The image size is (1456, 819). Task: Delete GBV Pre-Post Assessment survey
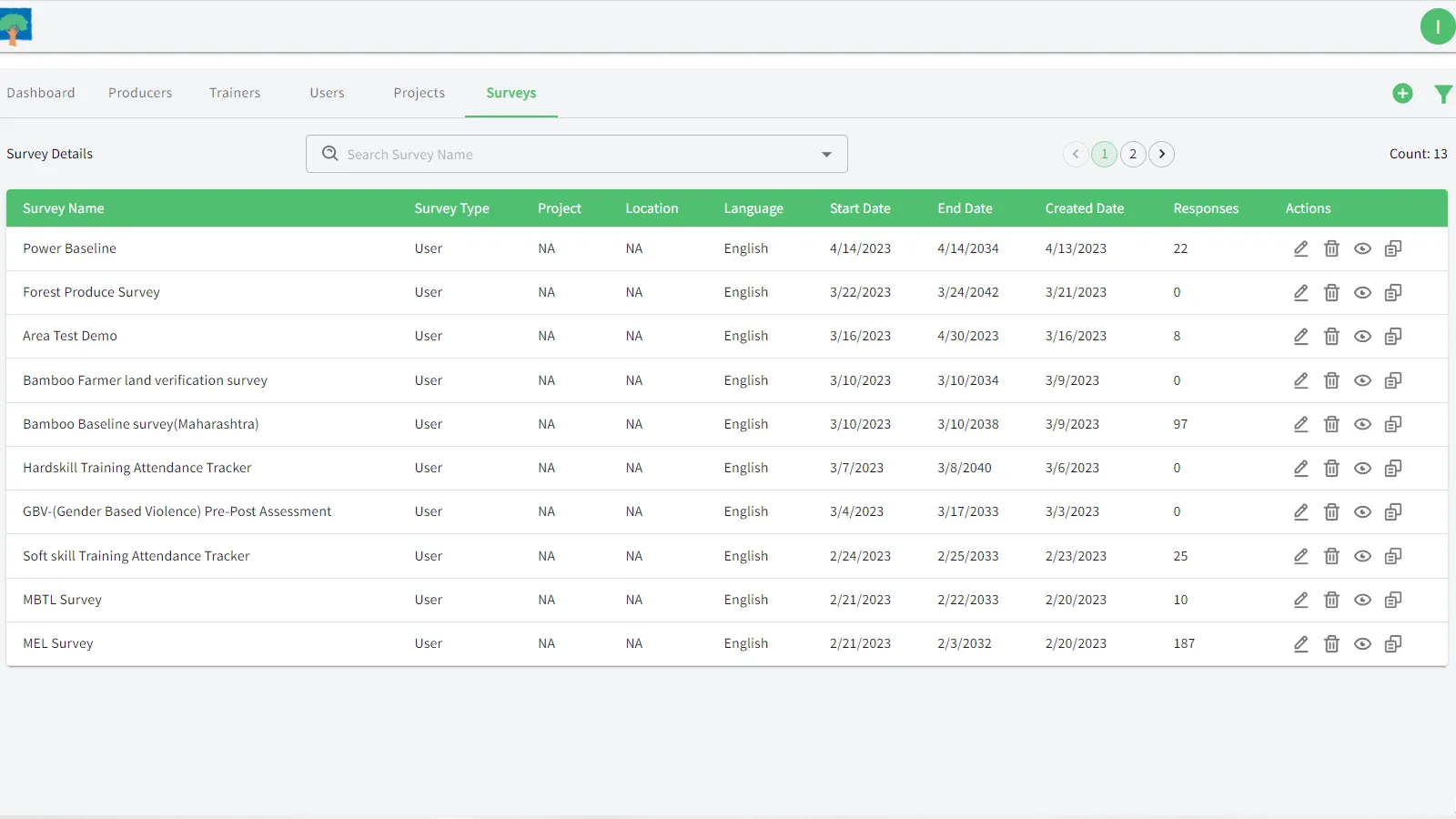pyautogui.click(x=1331, y=511)
